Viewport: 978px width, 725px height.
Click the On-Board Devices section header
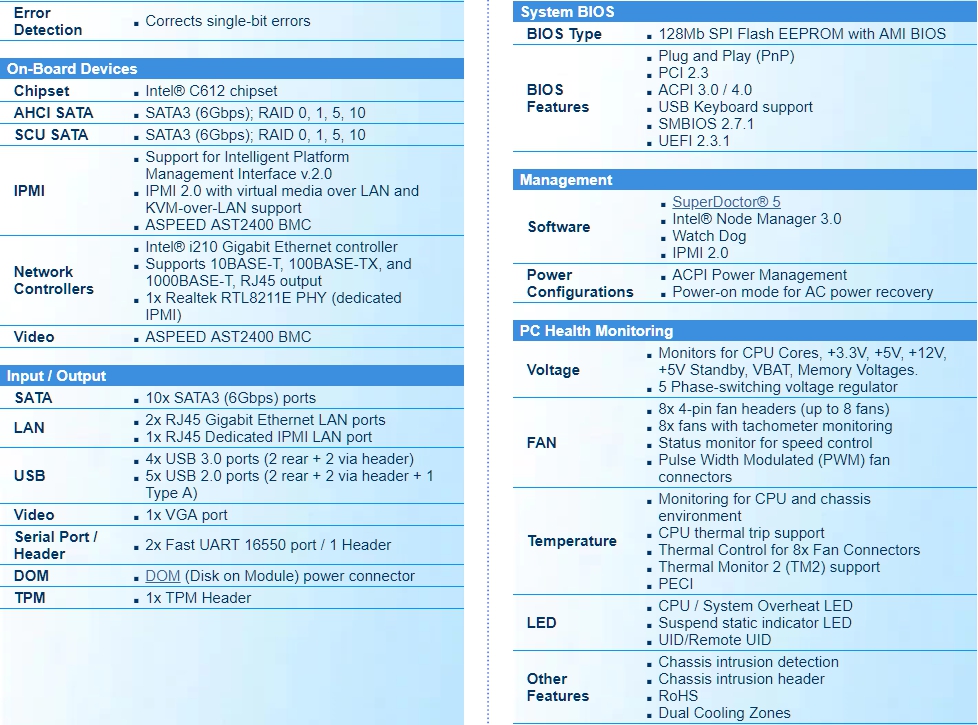point(72,69)
